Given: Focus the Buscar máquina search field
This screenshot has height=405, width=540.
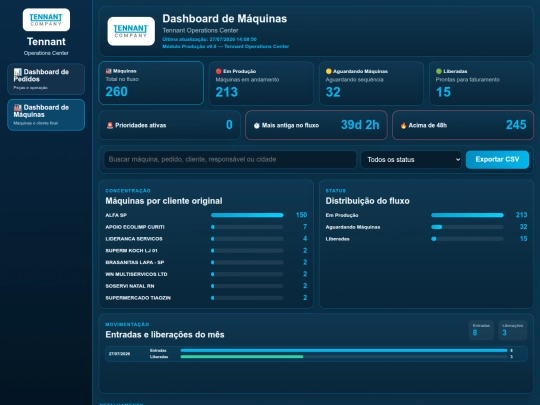Looking at the screenshot, I should click(x=230, y=159).
